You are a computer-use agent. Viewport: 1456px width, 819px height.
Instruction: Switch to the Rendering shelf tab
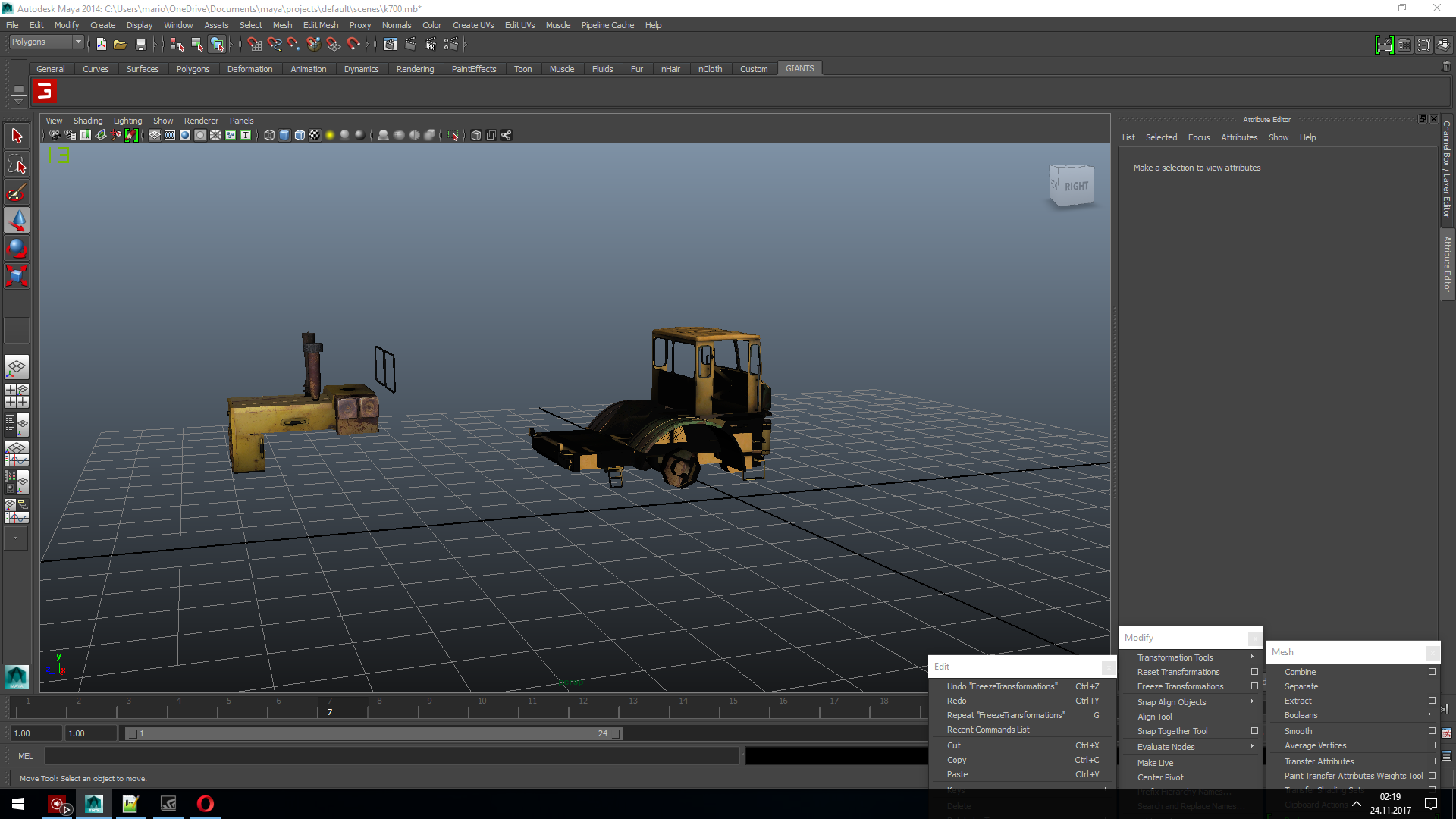tap(415, 69)
